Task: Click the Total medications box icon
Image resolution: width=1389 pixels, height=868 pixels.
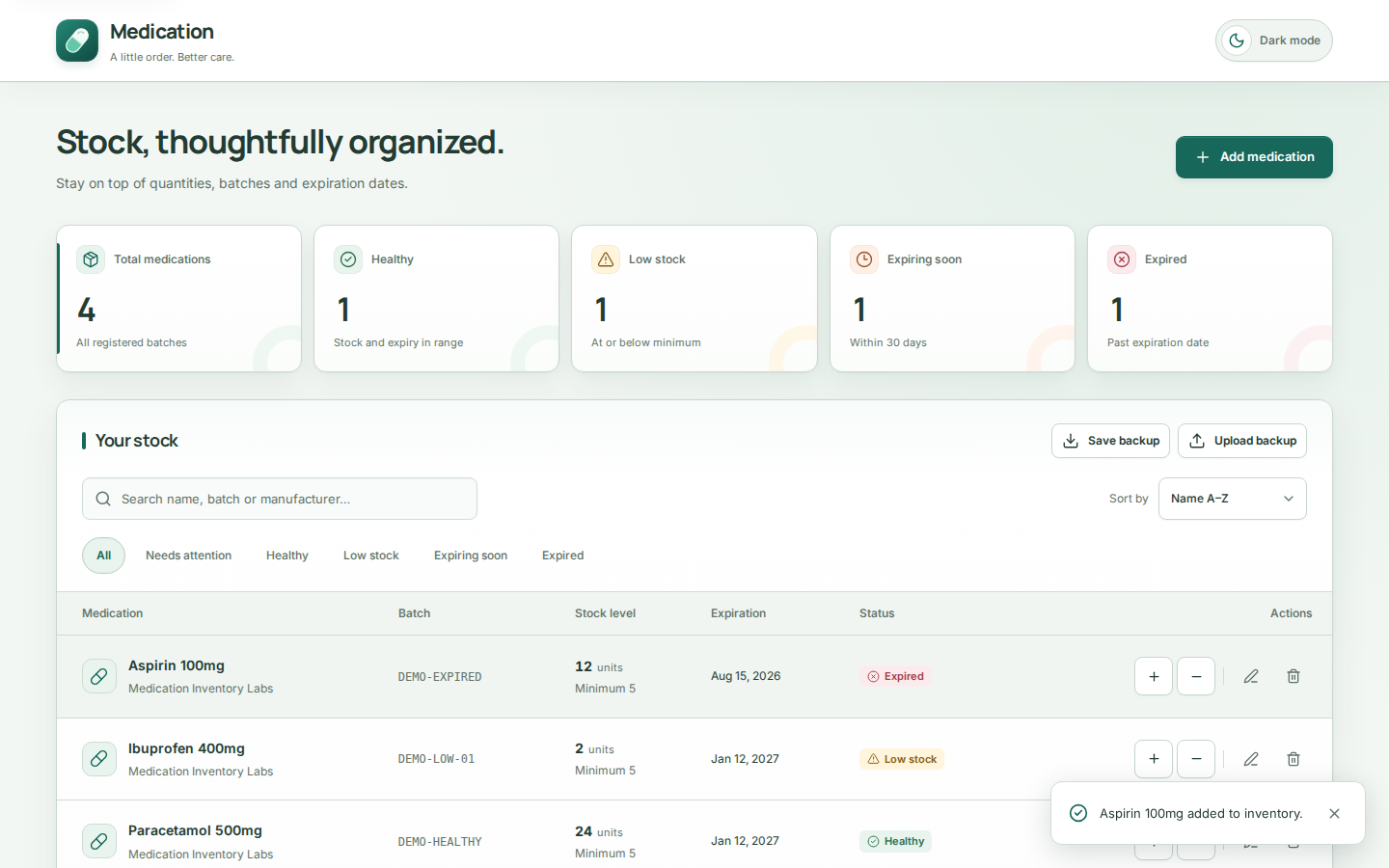Action: click(91, 259)
